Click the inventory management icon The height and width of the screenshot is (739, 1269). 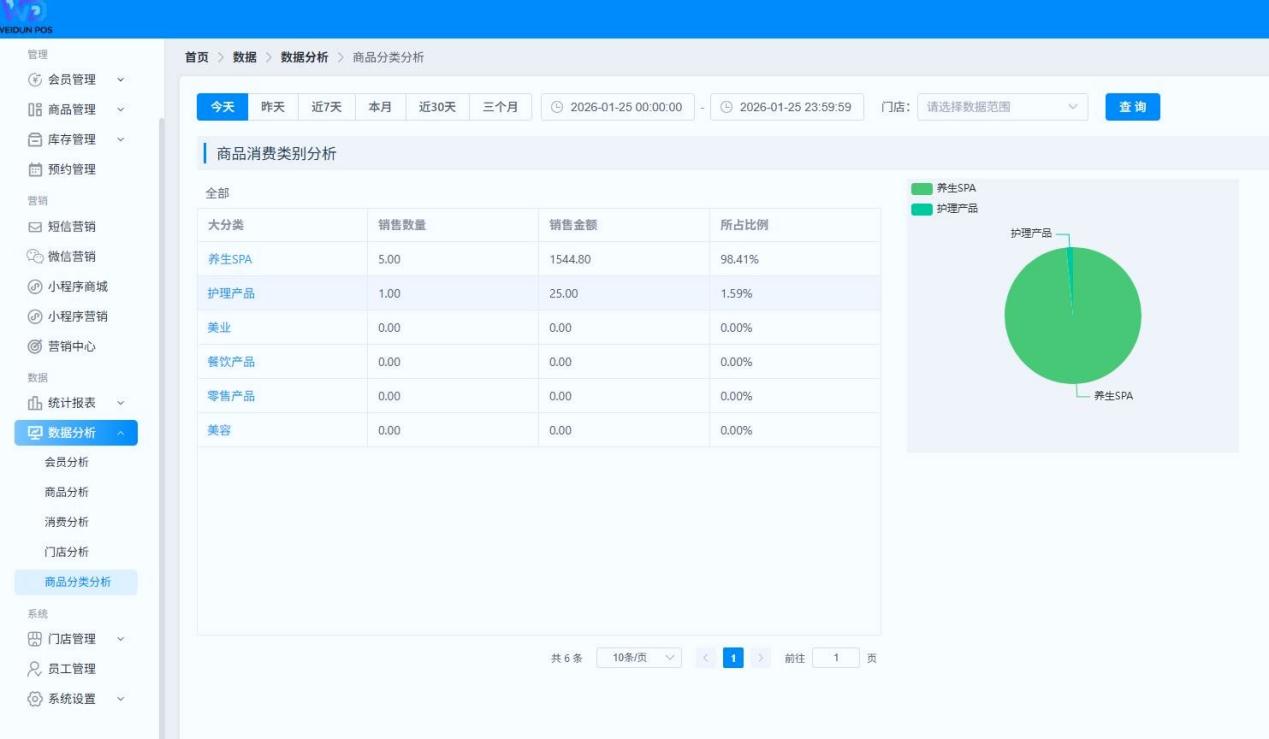tap(35, 139)
